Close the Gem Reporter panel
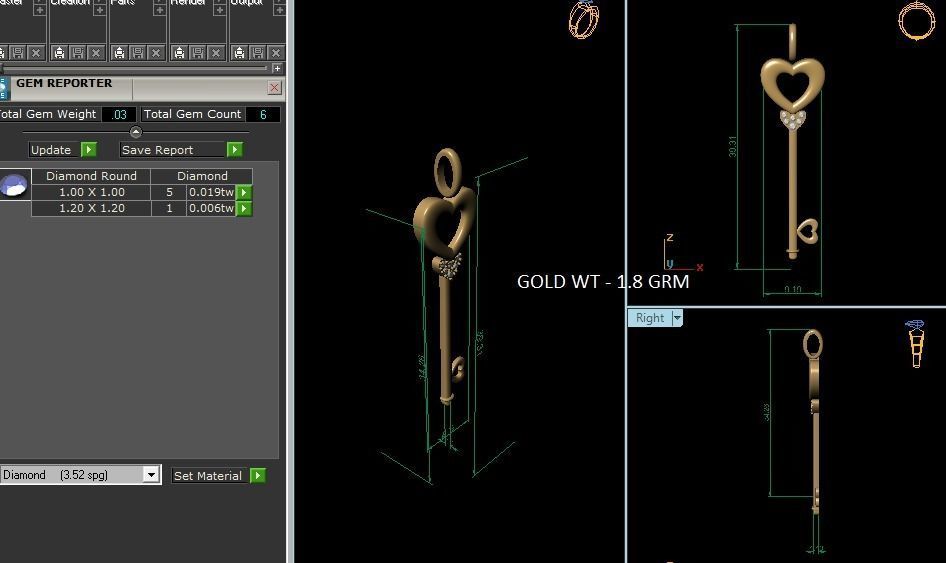946x563 pixels. pos(275,87)
